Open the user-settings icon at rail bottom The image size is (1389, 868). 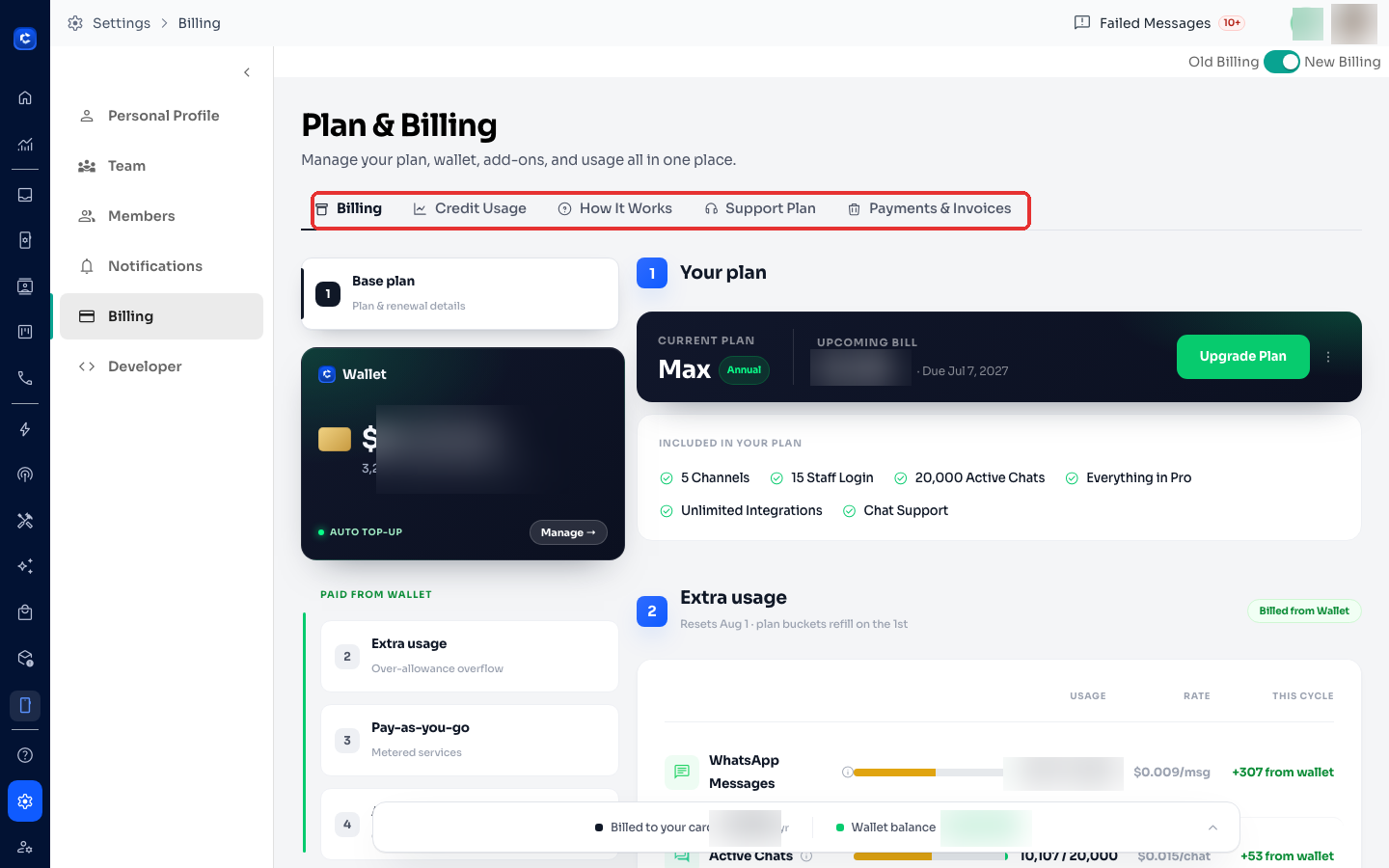pos(25,847)
